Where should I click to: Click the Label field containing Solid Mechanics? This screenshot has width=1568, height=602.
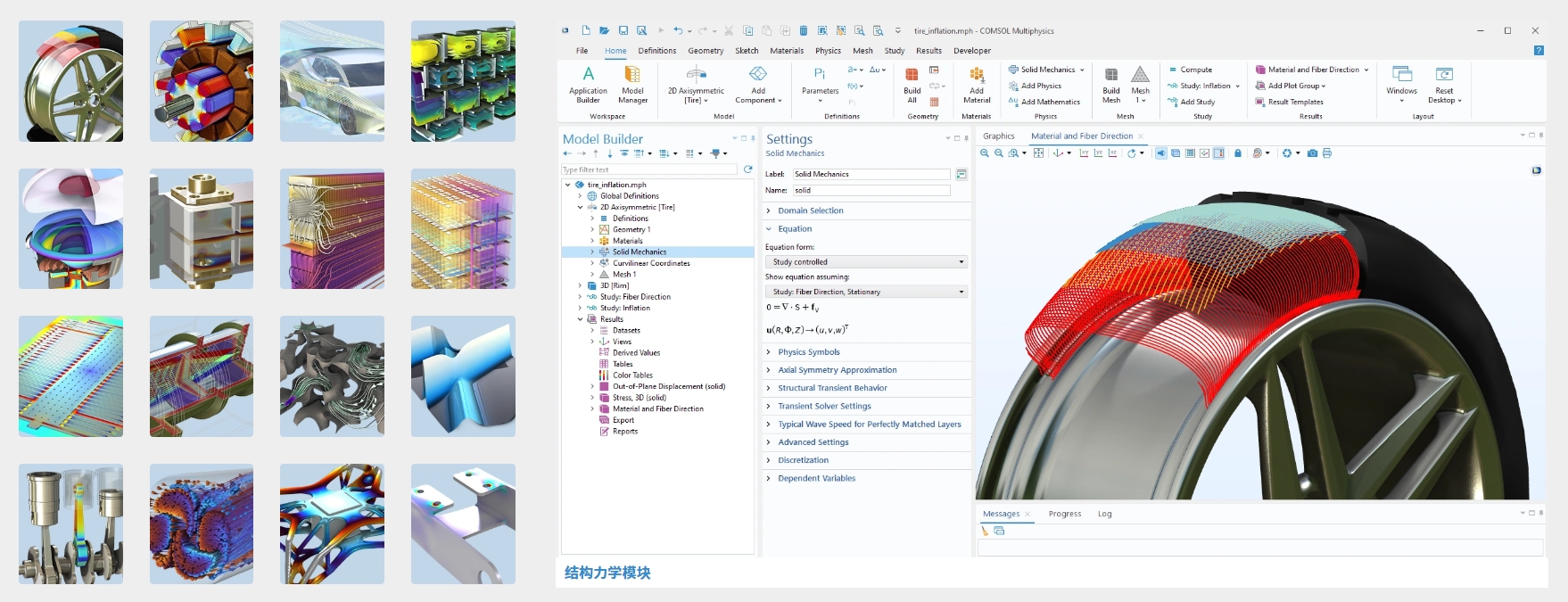871,174
